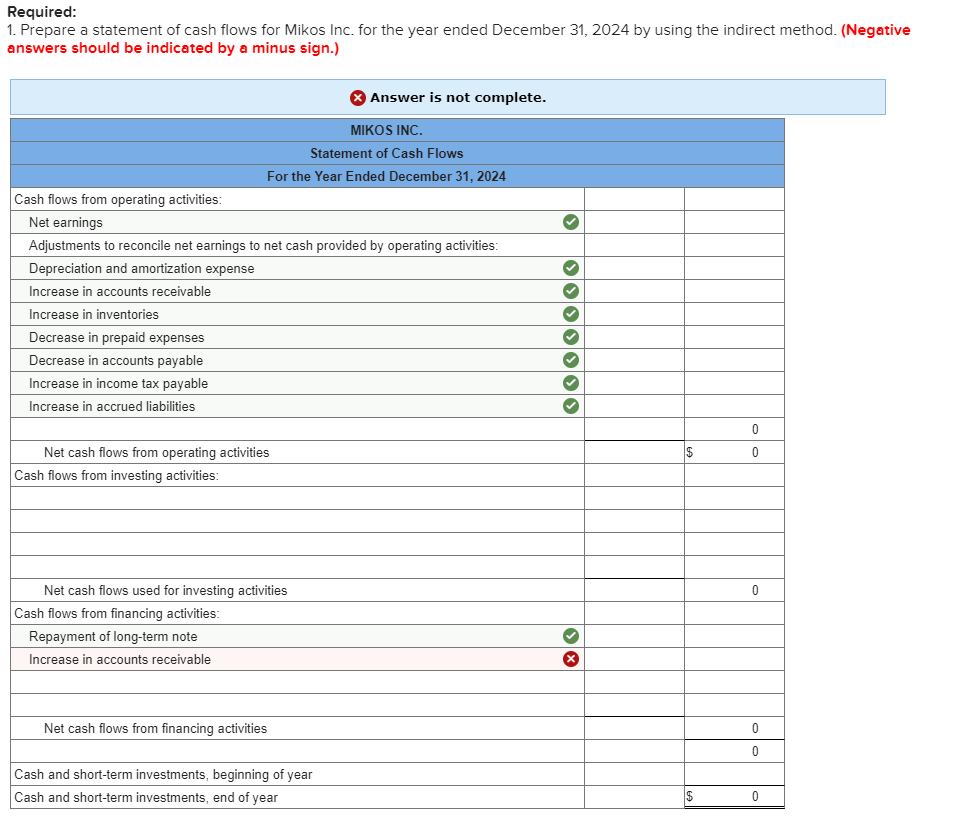
Task: Click the 'Depreciation and amortization expense' label
Action: pyautogui.click(x=141, y=269)
